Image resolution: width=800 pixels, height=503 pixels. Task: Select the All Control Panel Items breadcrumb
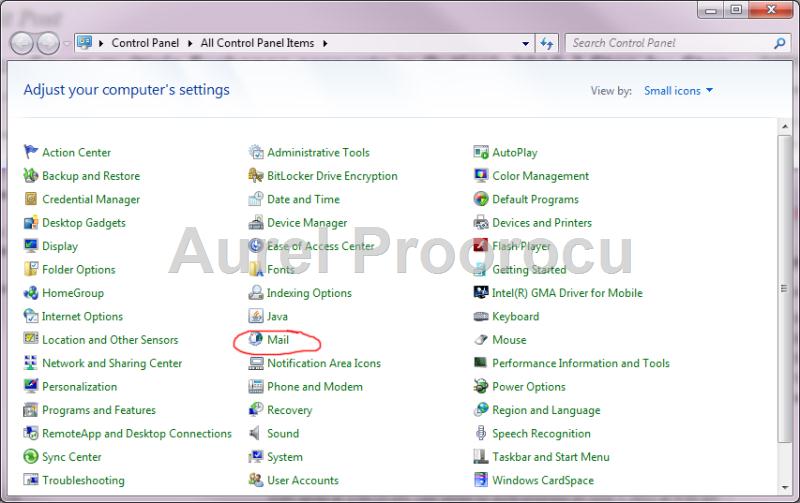point(257,43)
